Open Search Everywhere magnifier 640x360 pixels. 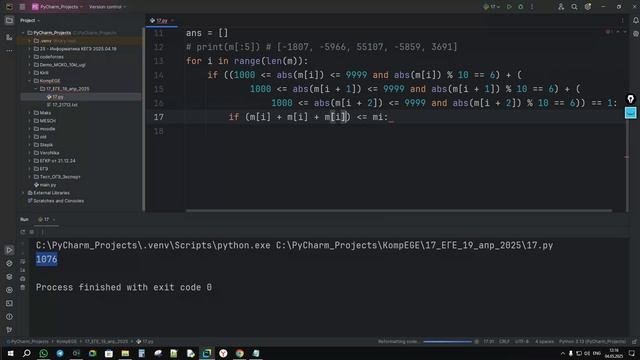point(574,7)
